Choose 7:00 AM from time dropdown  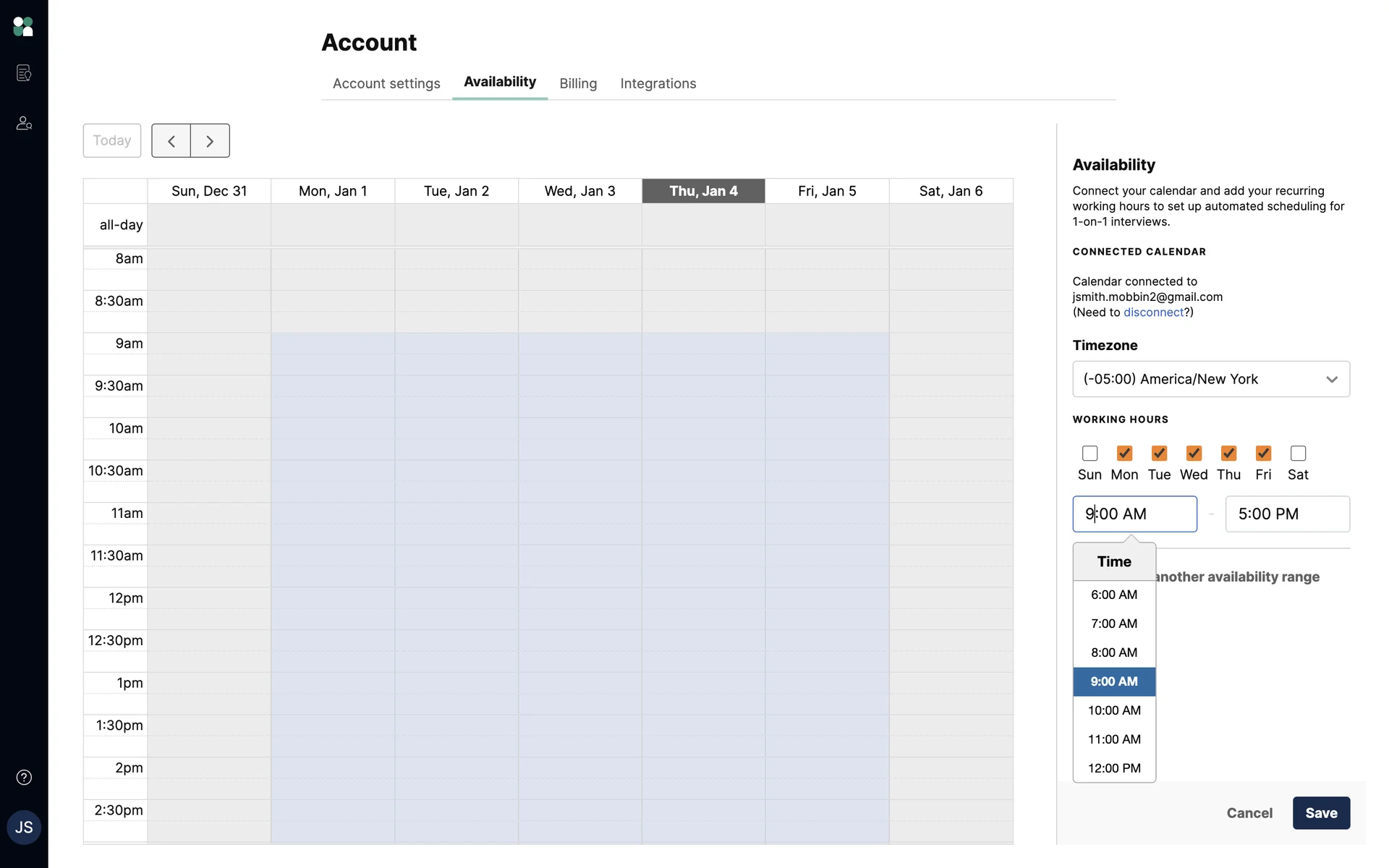(1114, 624)
